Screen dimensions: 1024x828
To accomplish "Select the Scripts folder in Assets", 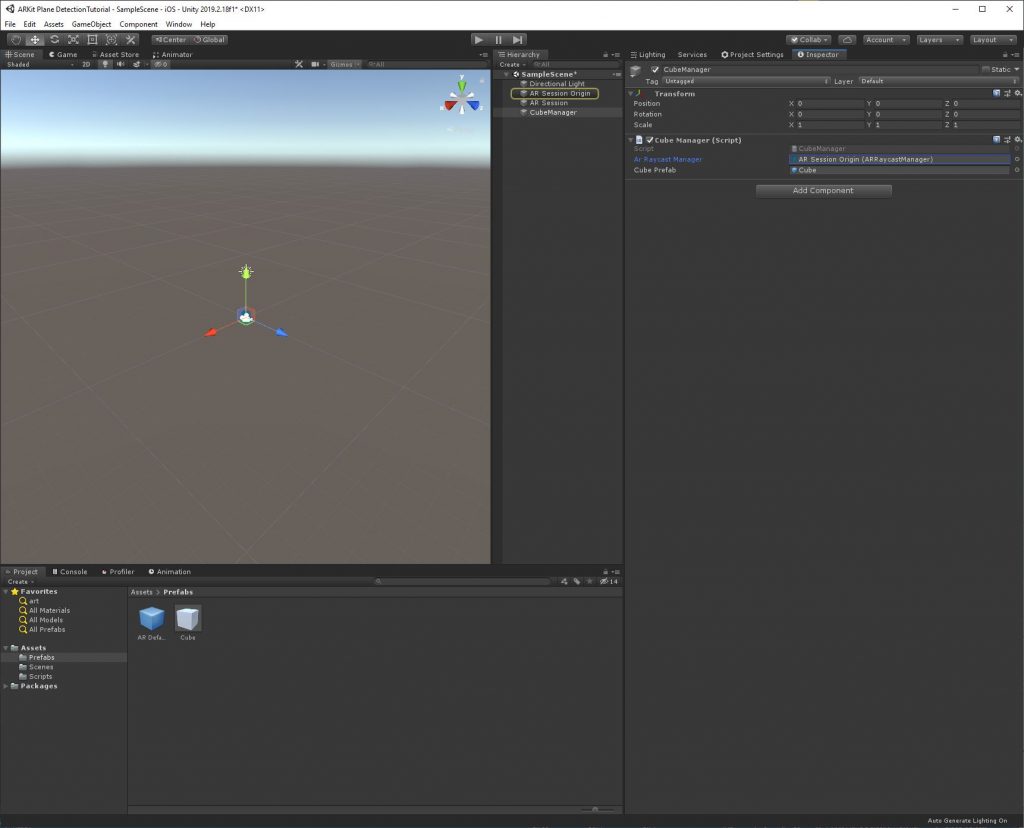I will tap(40, 677).
